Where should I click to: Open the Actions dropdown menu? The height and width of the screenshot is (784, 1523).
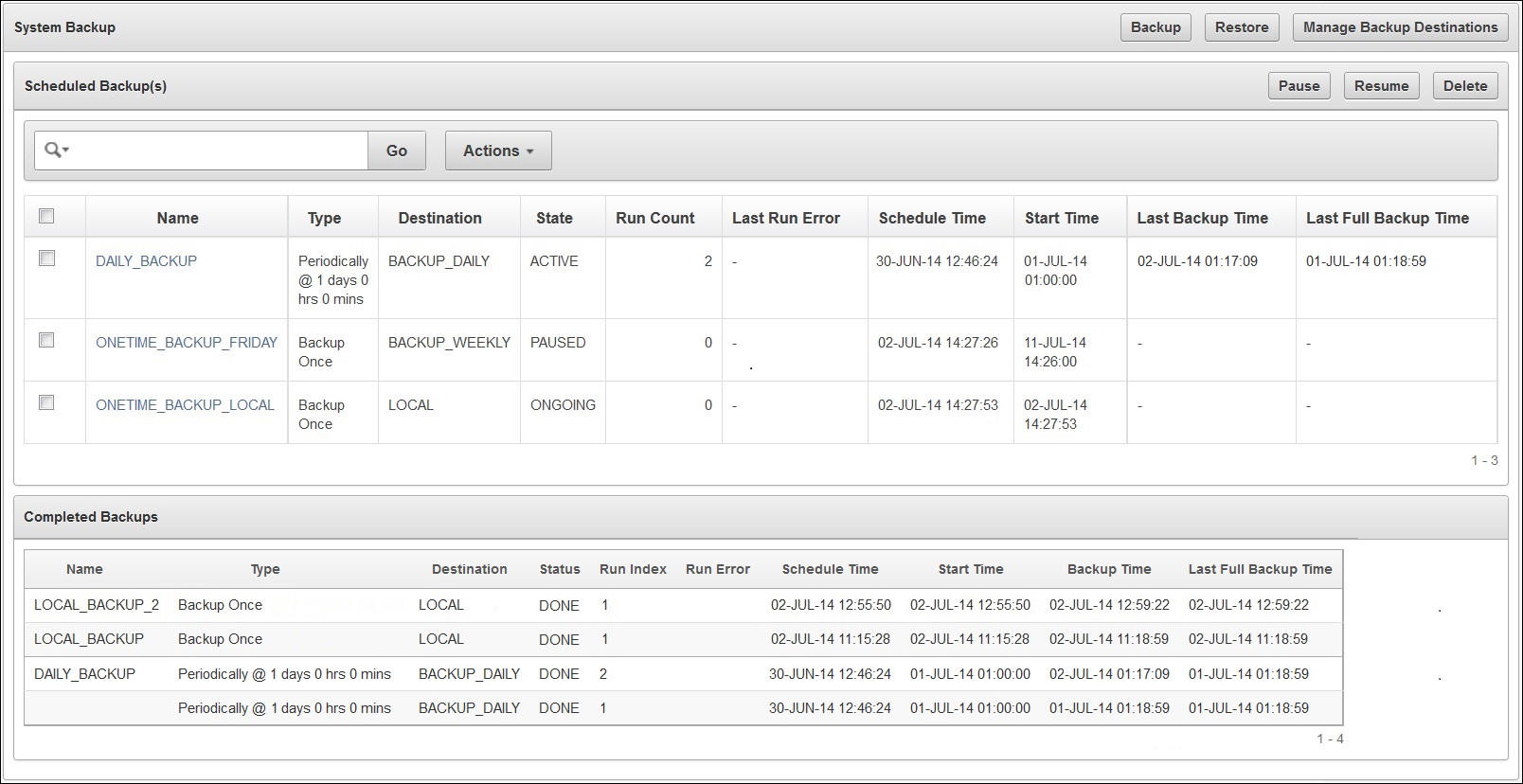498,151
